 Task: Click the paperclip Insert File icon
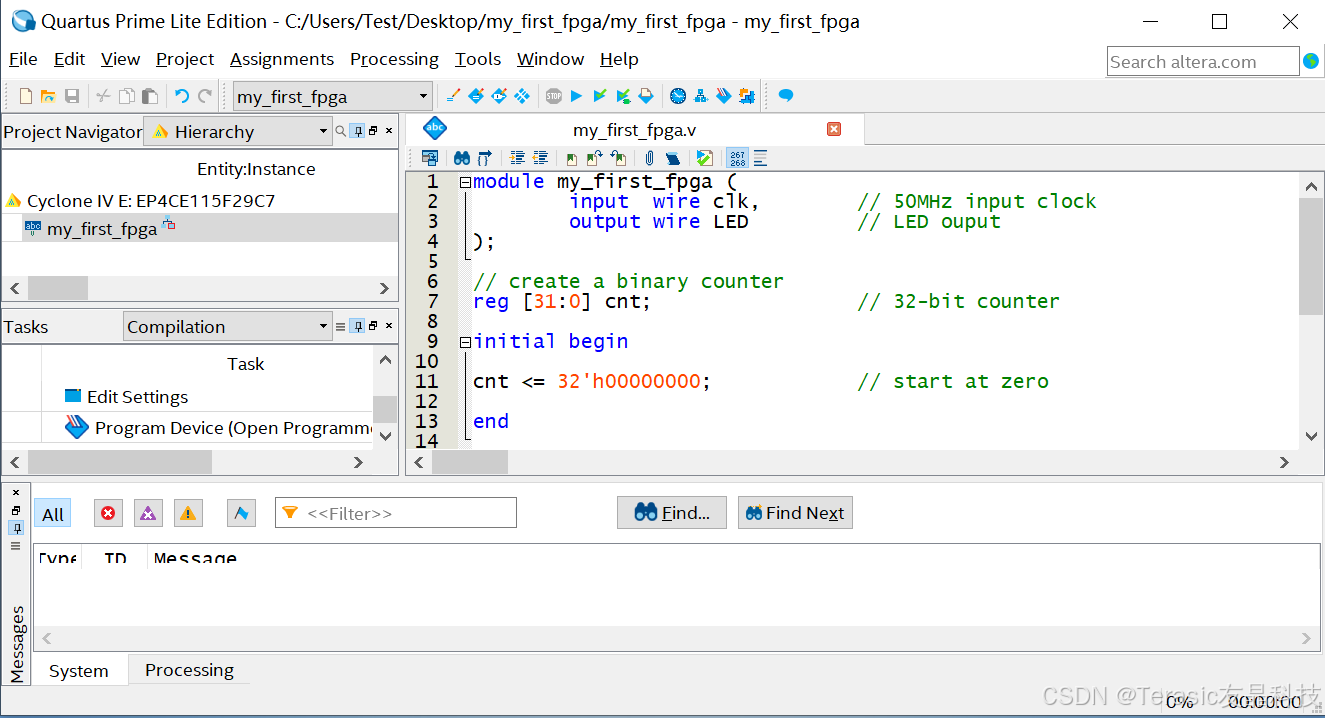click(649, 158)
